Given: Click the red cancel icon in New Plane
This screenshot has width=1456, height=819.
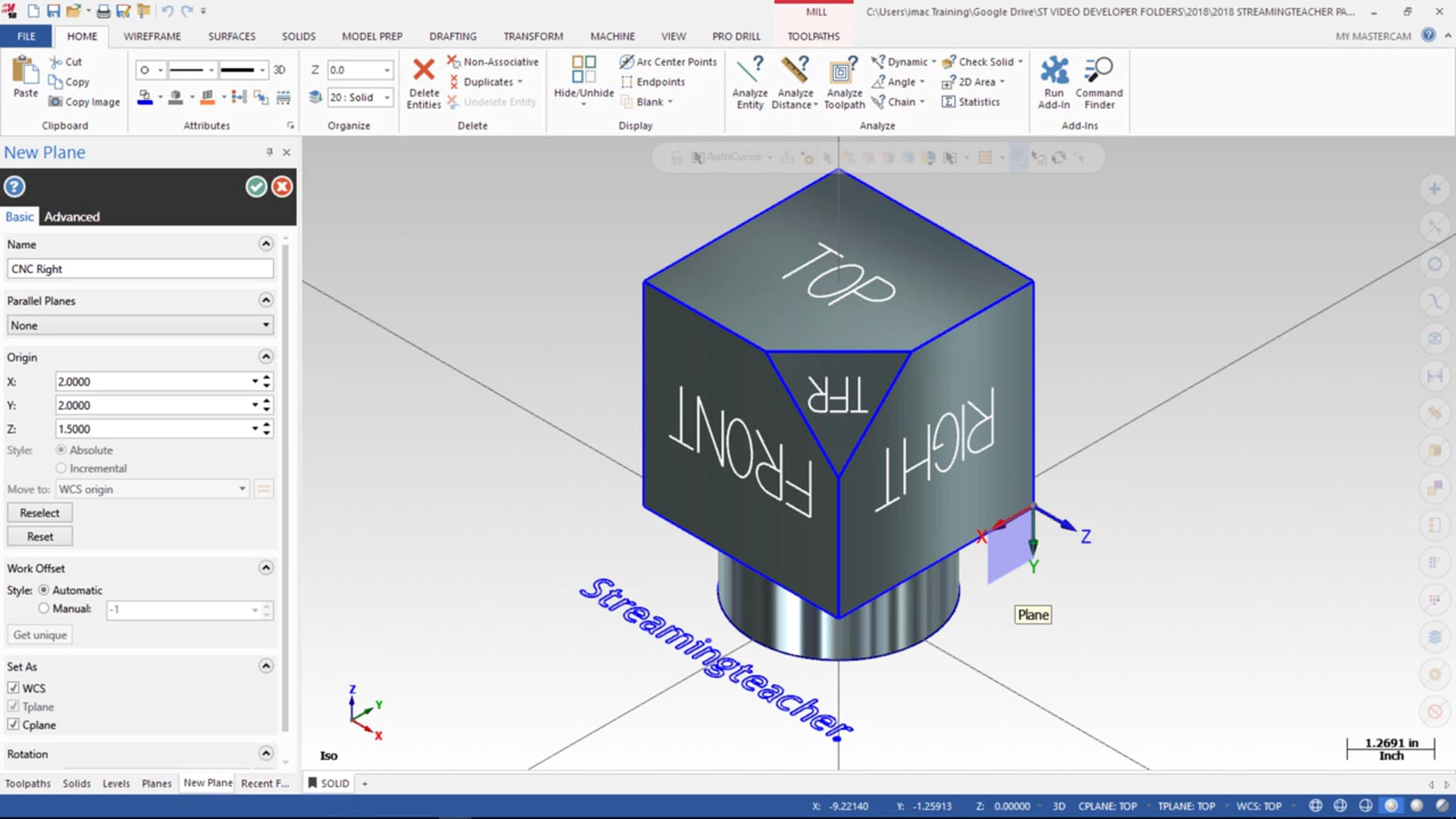Looking at the screenshot, I should [x=282, y=187].
